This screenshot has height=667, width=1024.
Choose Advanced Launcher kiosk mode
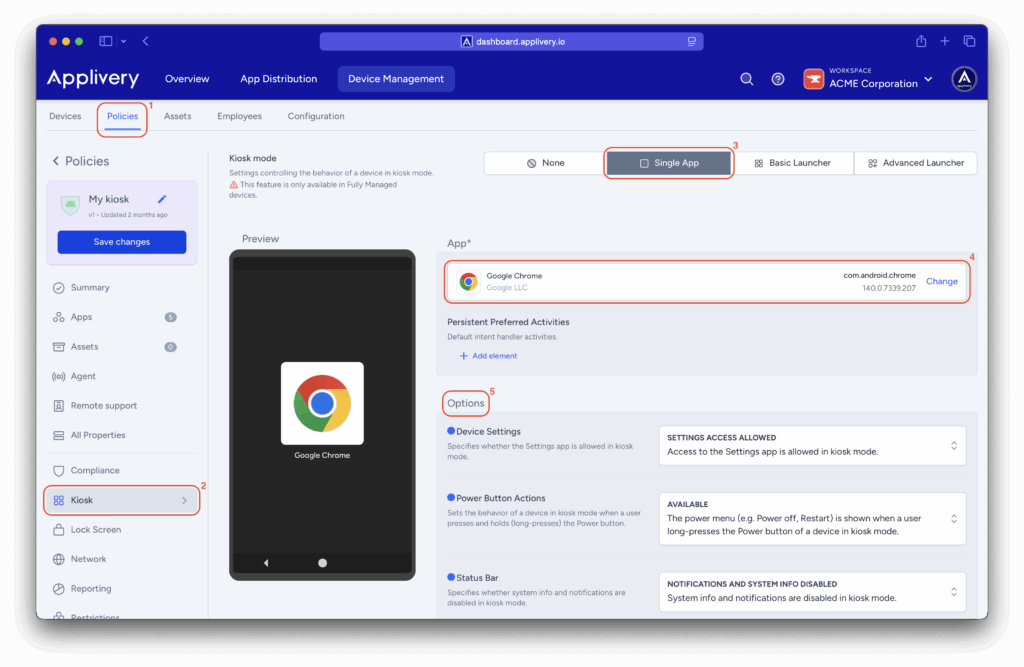915,163
